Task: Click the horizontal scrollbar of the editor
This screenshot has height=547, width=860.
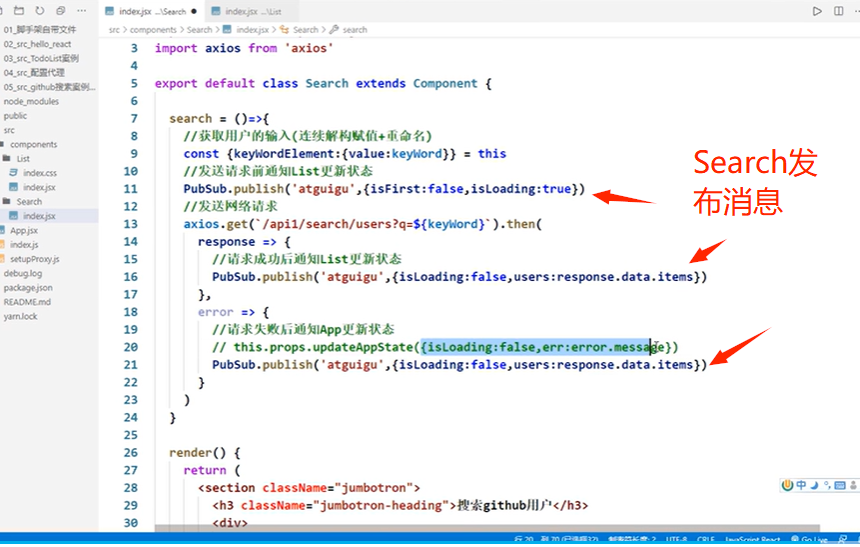Action: tap(487, 528)
